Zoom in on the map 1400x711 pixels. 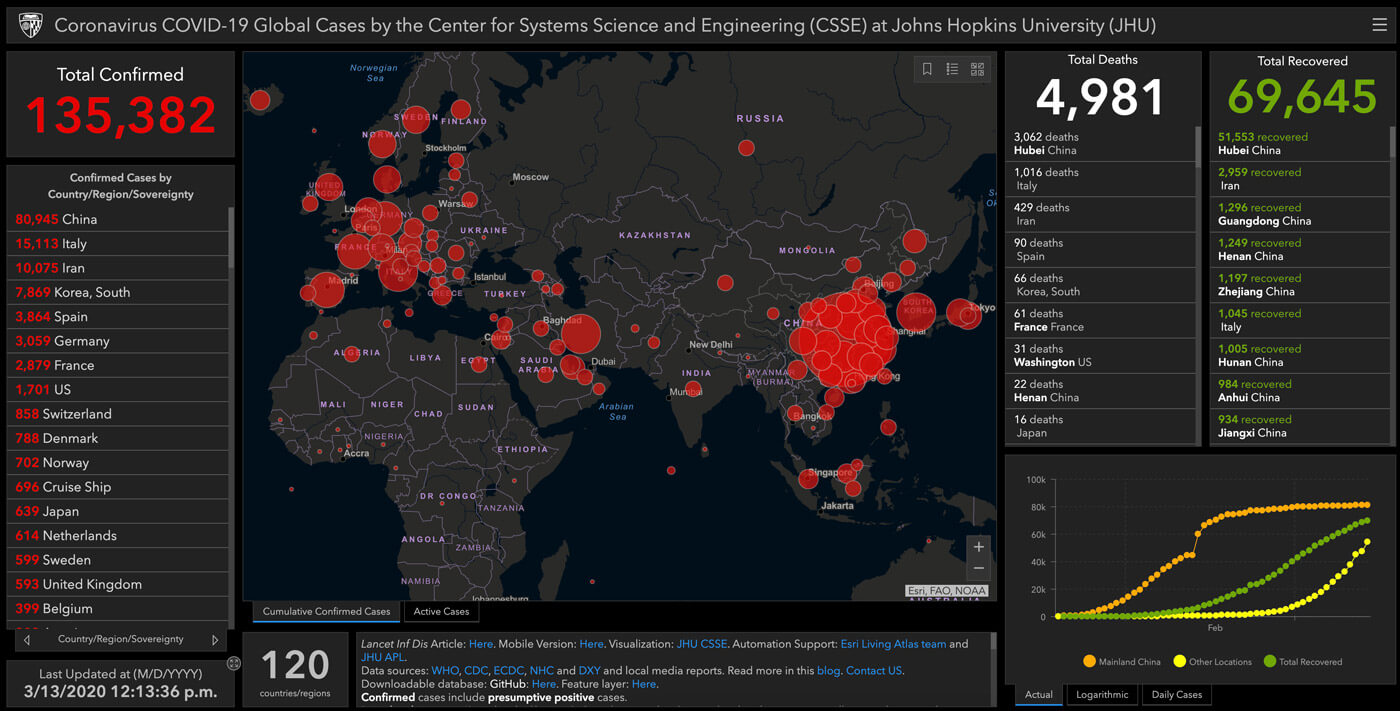pos(979,547)
